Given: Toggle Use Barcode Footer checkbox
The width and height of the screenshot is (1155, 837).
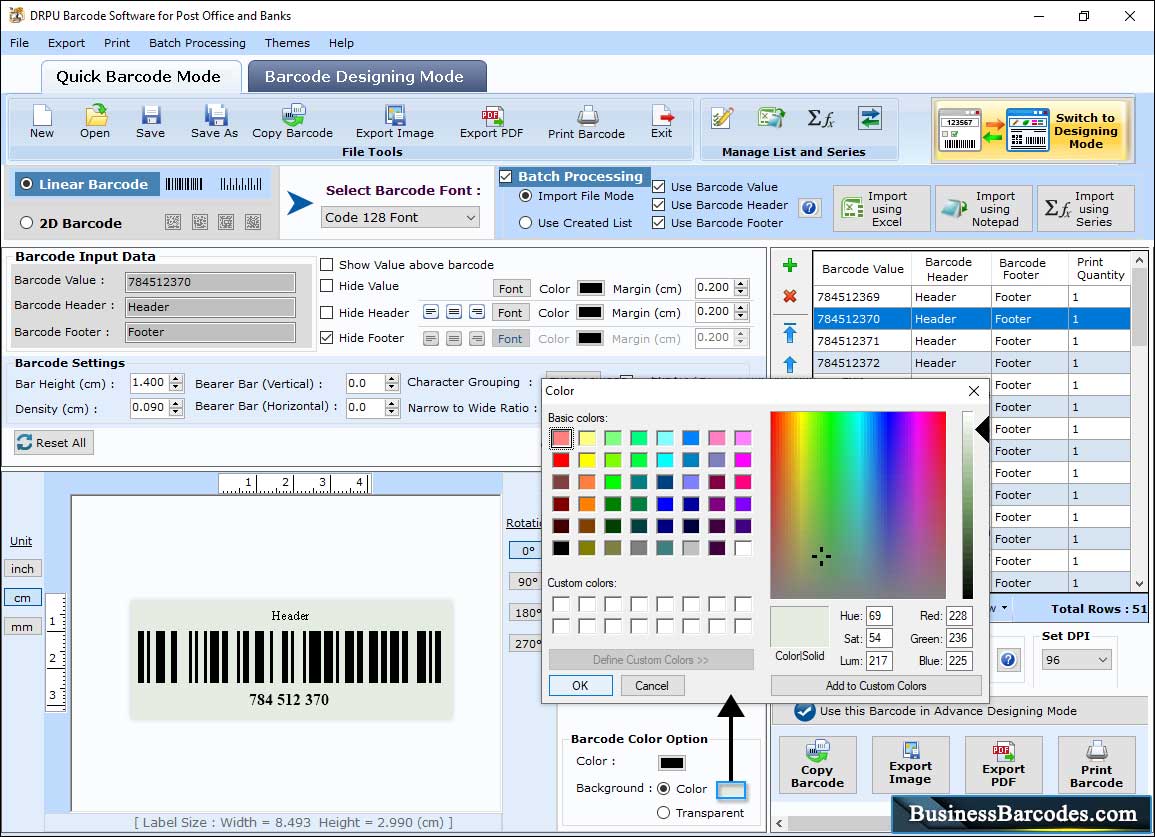Looking at the screenshot, I should pos(659,223).
